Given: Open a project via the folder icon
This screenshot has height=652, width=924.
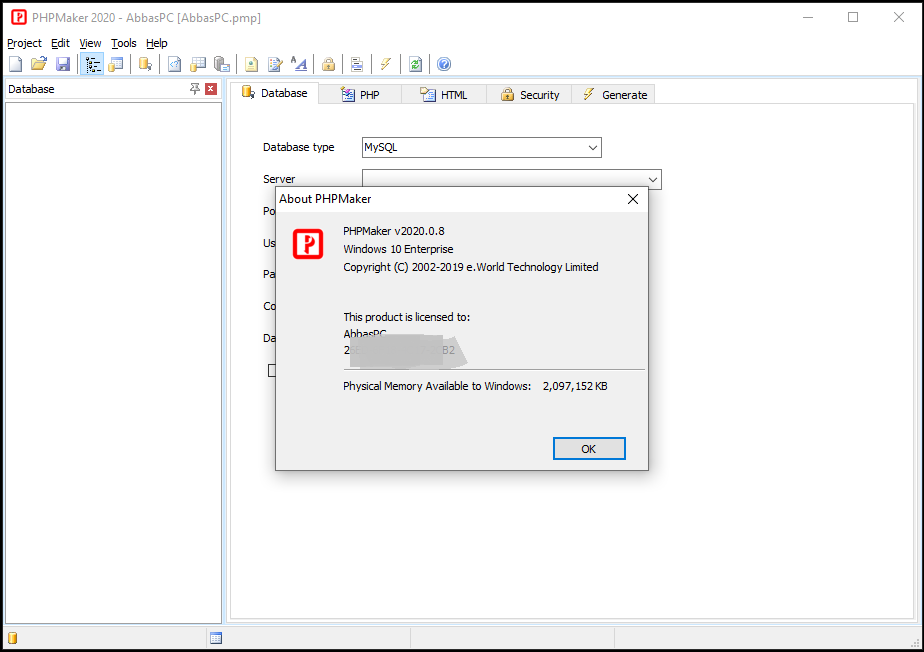Looking at the screenshot, I should tap(39, 64).
